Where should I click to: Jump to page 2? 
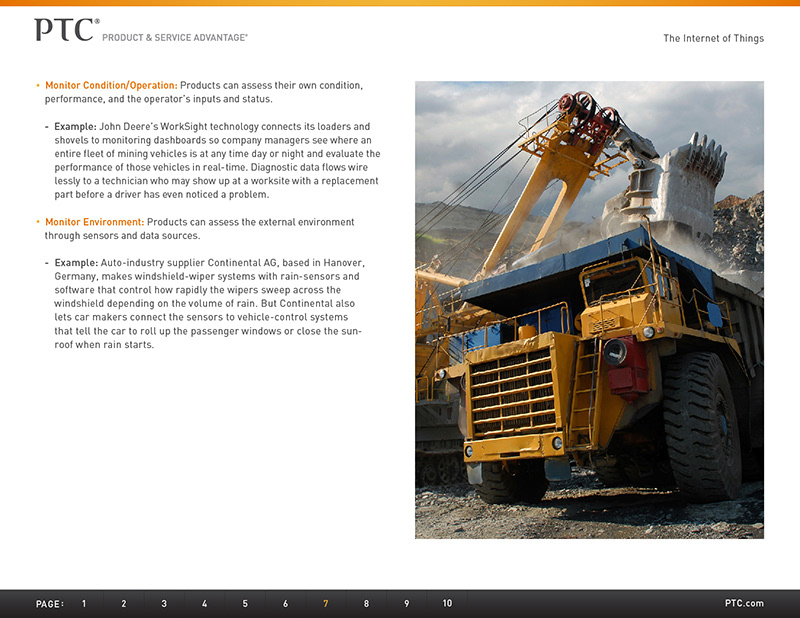tap(124, 604)
